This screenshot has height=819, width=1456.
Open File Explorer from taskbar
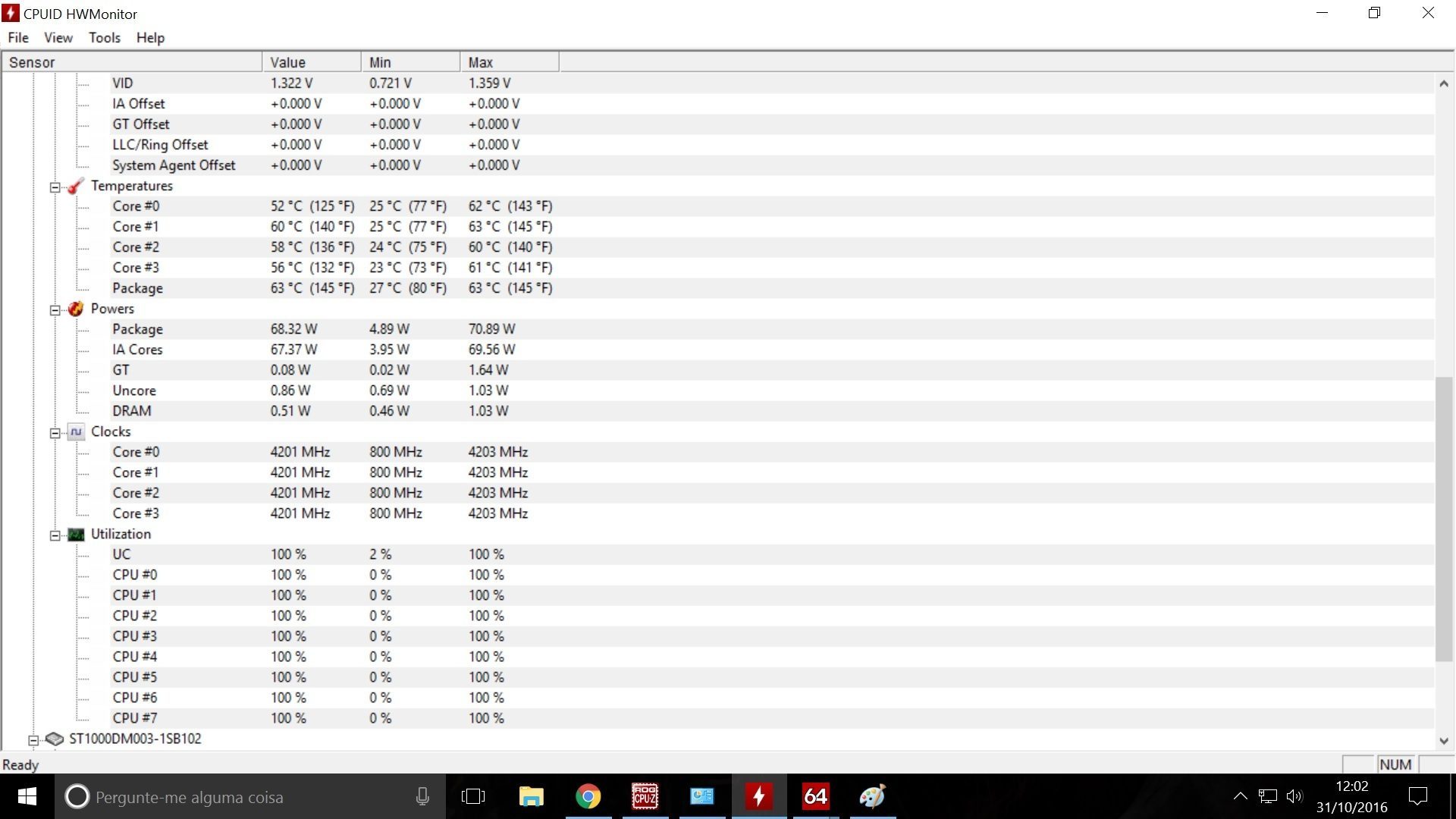click(x=531, y=796)
